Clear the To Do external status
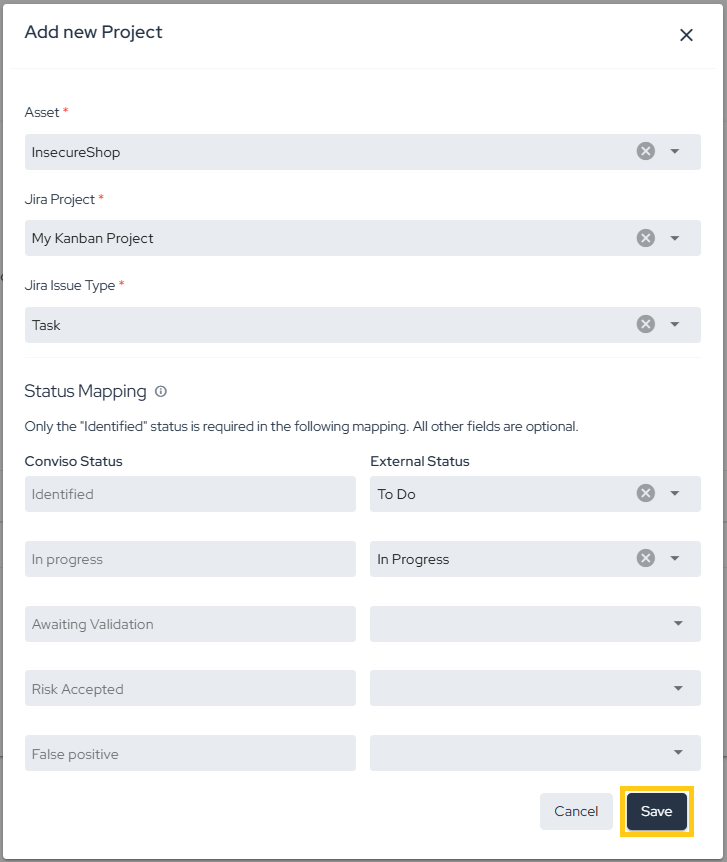 646,493
